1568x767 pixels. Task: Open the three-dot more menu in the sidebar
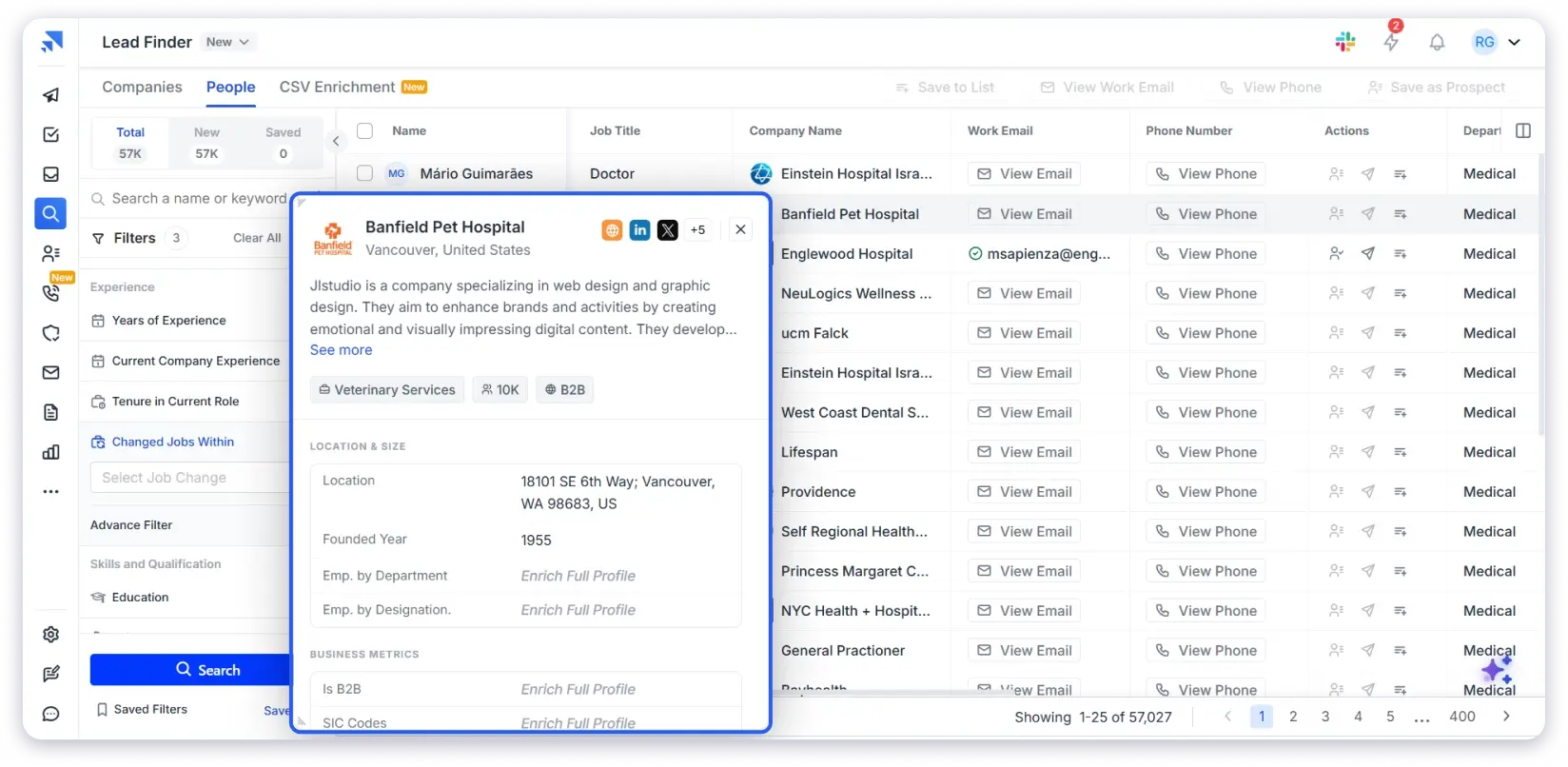(51, 492)
